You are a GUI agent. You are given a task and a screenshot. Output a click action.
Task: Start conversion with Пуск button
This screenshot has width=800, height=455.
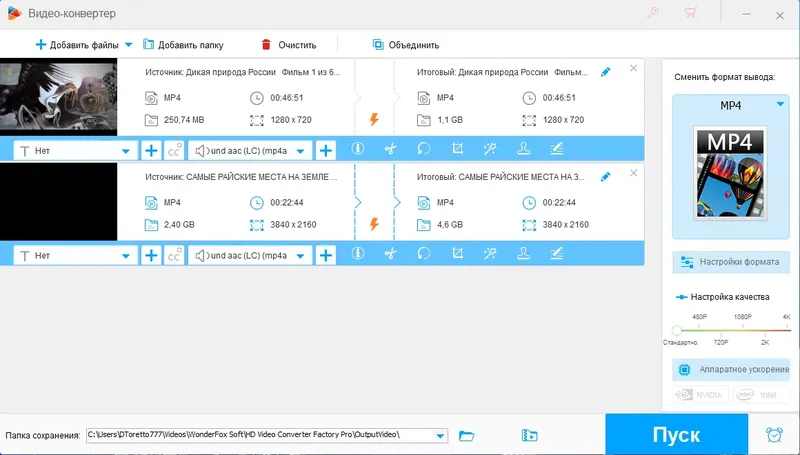(x=677, y=435)
